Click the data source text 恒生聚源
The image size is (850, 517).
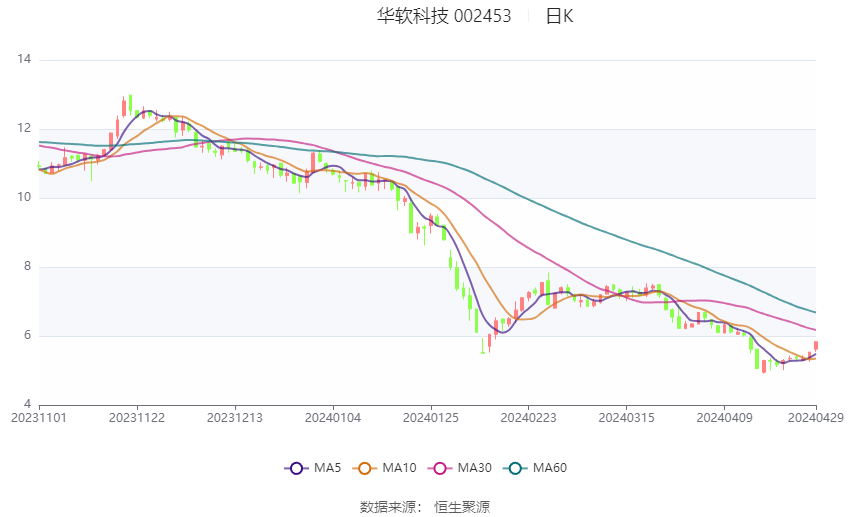click(x=462, y=507)
